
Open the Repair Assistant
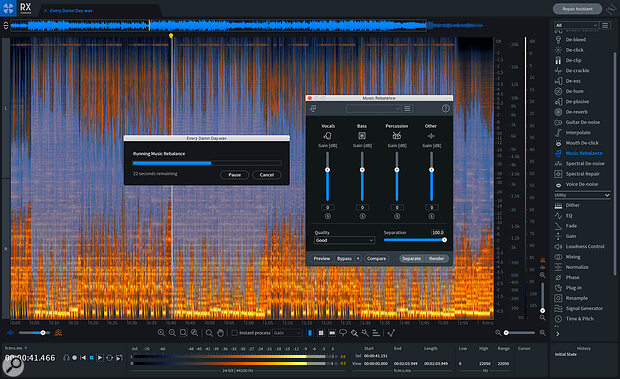coord(577,9)
